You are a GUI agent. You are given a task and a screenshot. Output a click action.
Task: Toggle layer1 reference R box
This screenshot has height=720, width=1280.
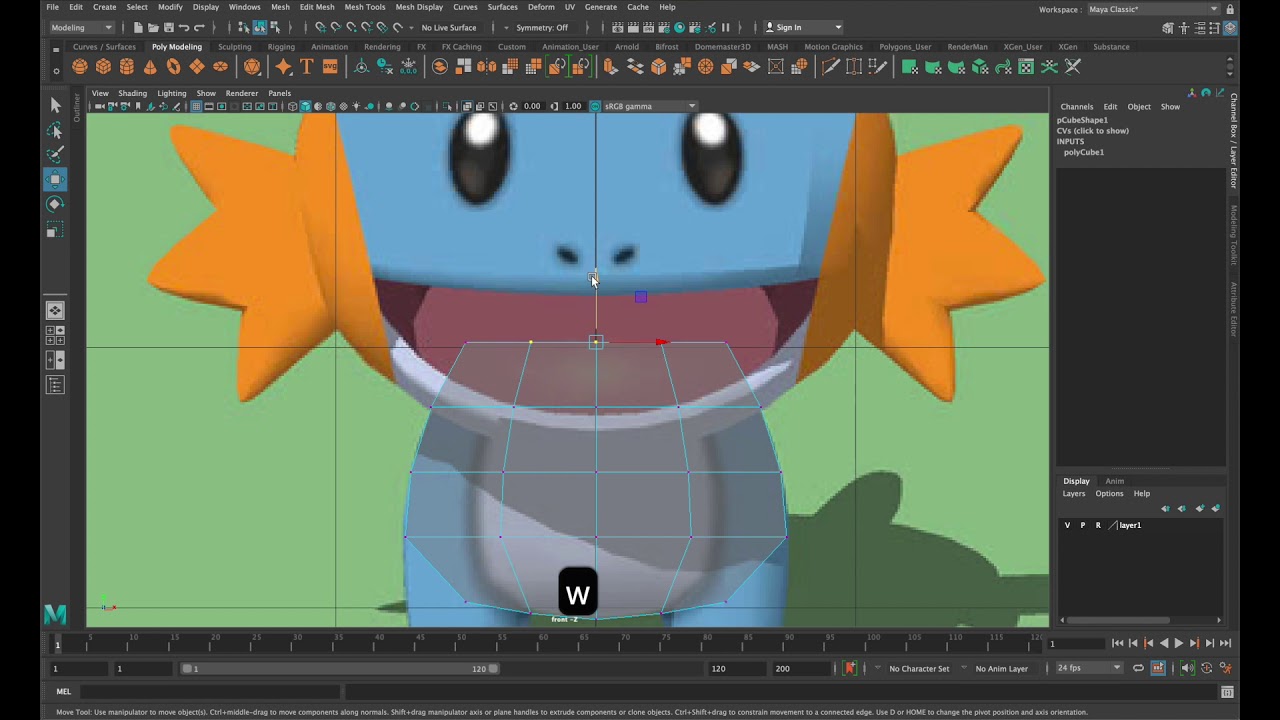tap(1098, 525)
